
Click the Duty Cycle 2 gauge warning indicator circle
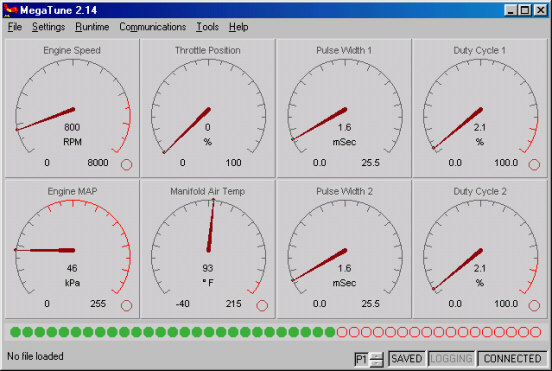(534, 305)
